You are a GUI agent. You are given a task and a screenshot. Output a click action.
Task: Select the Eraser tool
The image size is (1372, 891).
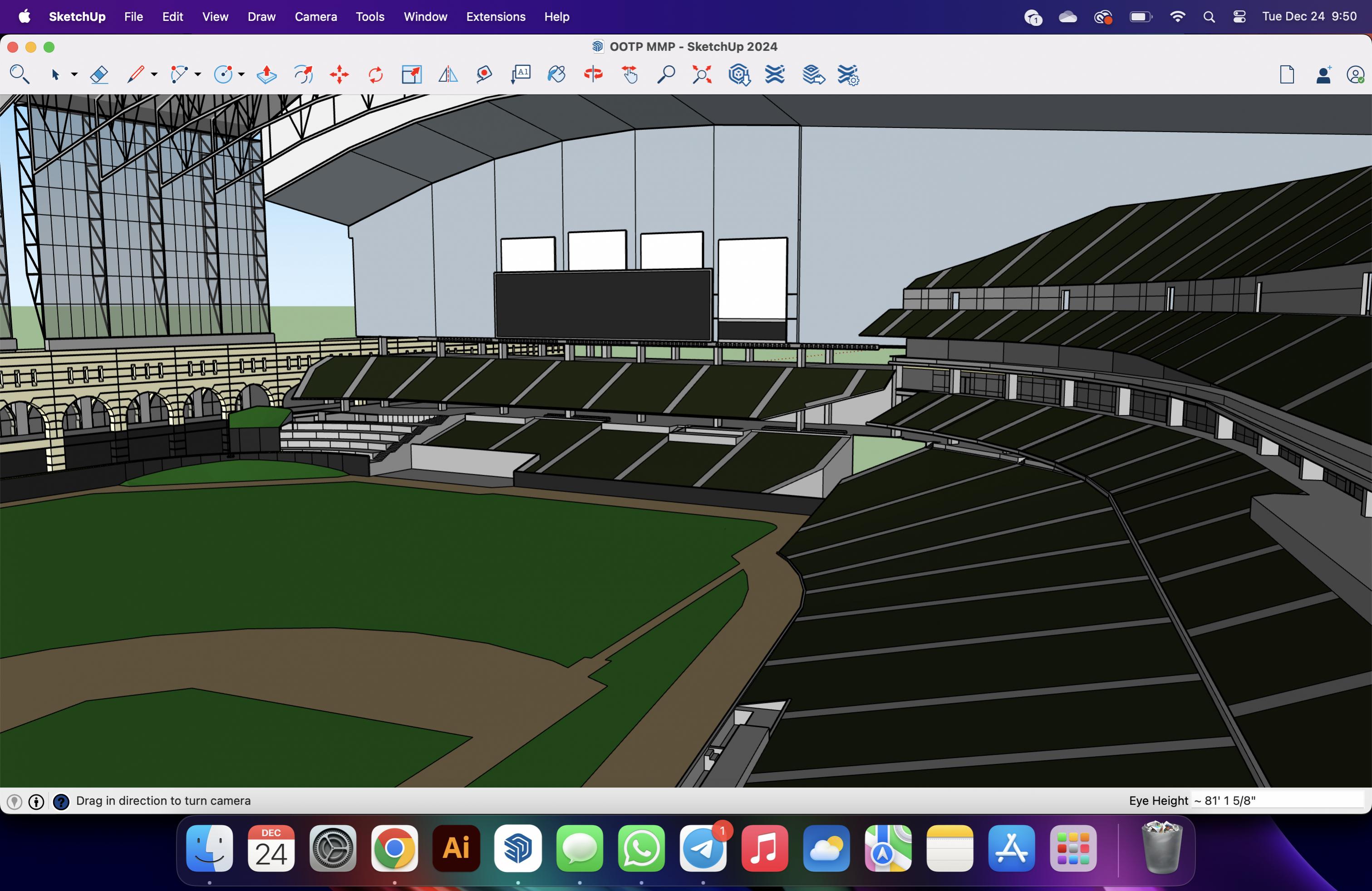[x=99, y=74]
